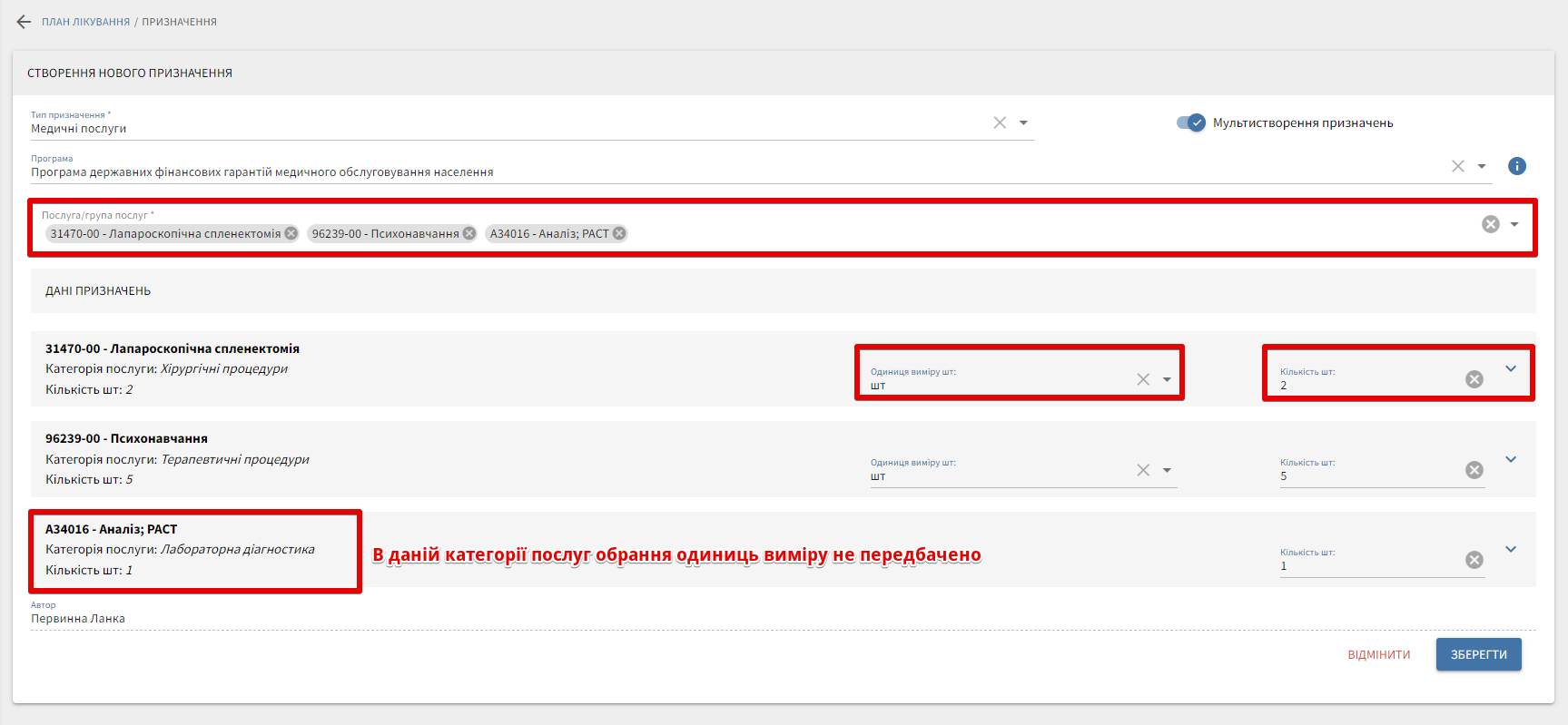Click the Зберегти button
Image resolution: width=1568 pixels, height=725 pixels.
(1478, 654)
